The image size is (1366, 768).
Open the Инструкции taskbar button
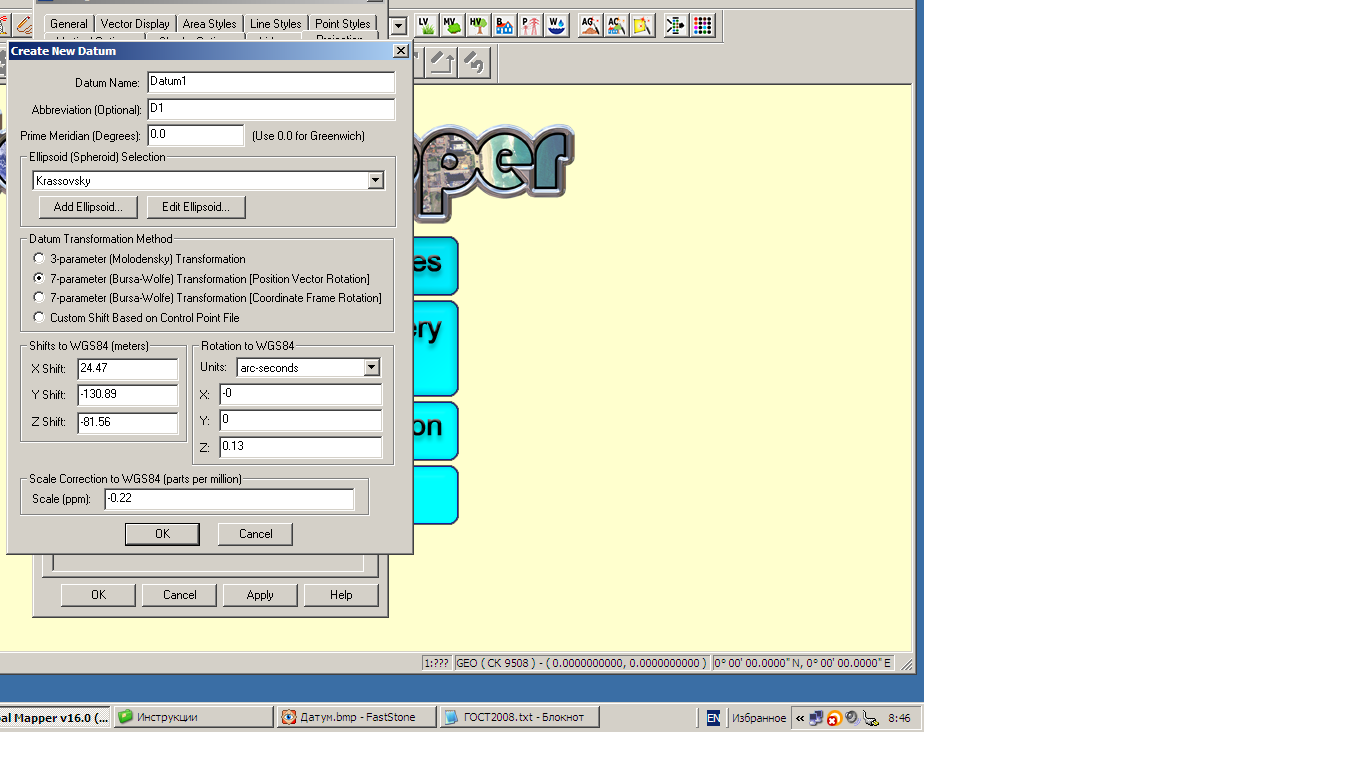coord(193,717)
